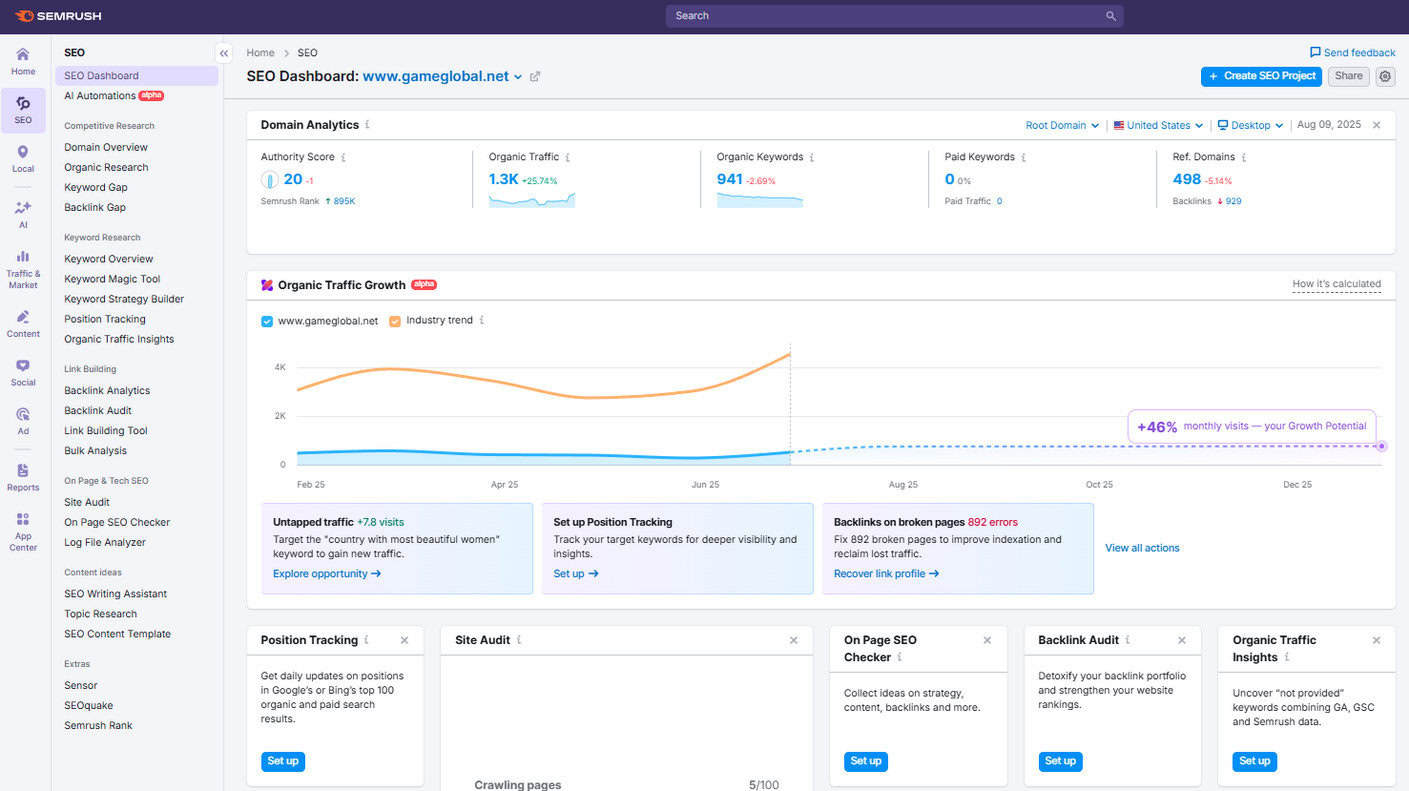Click the Industry trend info icon

(x=482, y=321)
